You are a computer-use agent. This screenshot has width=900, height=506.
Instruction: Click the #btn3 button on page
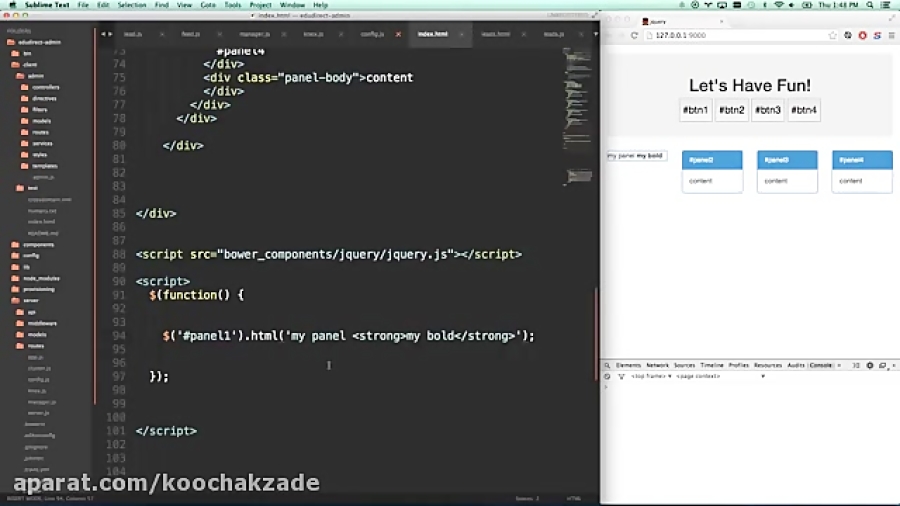tap(767, 110)
